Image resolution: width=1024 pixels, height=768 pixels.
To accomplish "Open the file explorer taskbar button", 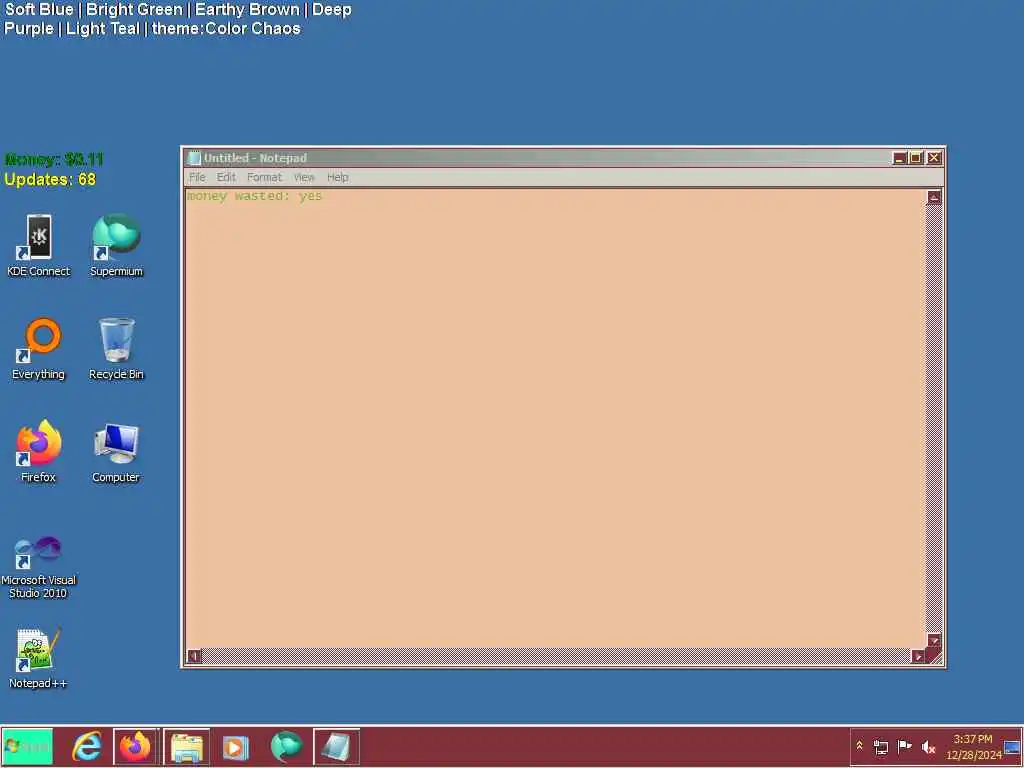I will click(186, 746).
